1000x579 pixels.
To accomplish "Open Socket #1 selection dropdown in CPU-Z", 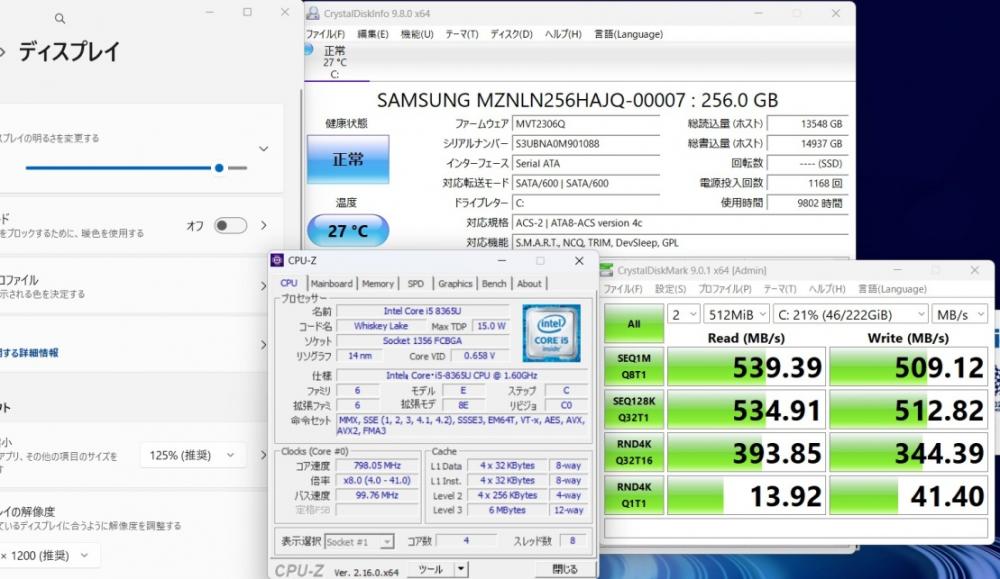I will pos(359,541).
